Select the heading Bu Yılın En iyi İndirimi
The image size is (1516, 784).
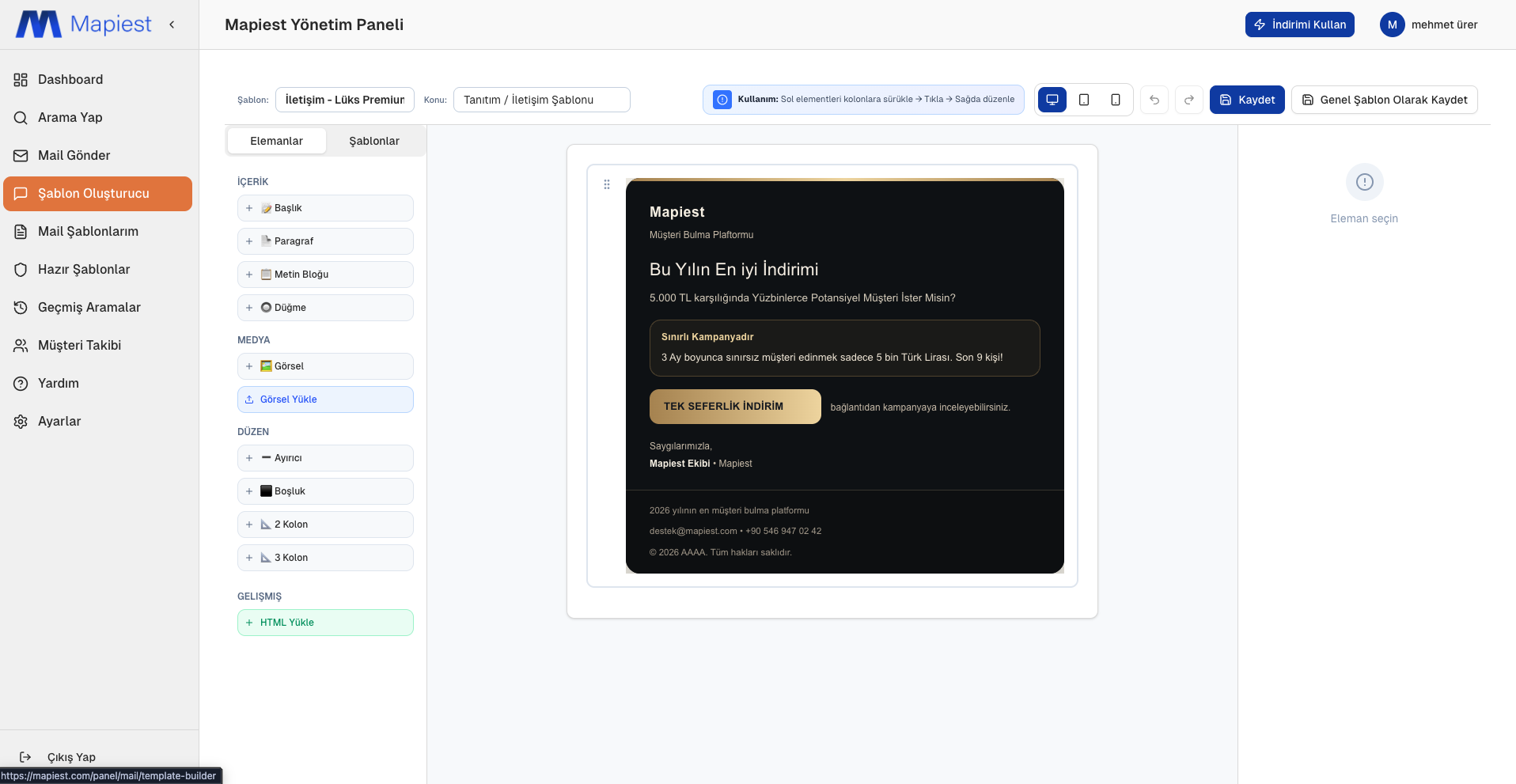(x=734, y=269)
